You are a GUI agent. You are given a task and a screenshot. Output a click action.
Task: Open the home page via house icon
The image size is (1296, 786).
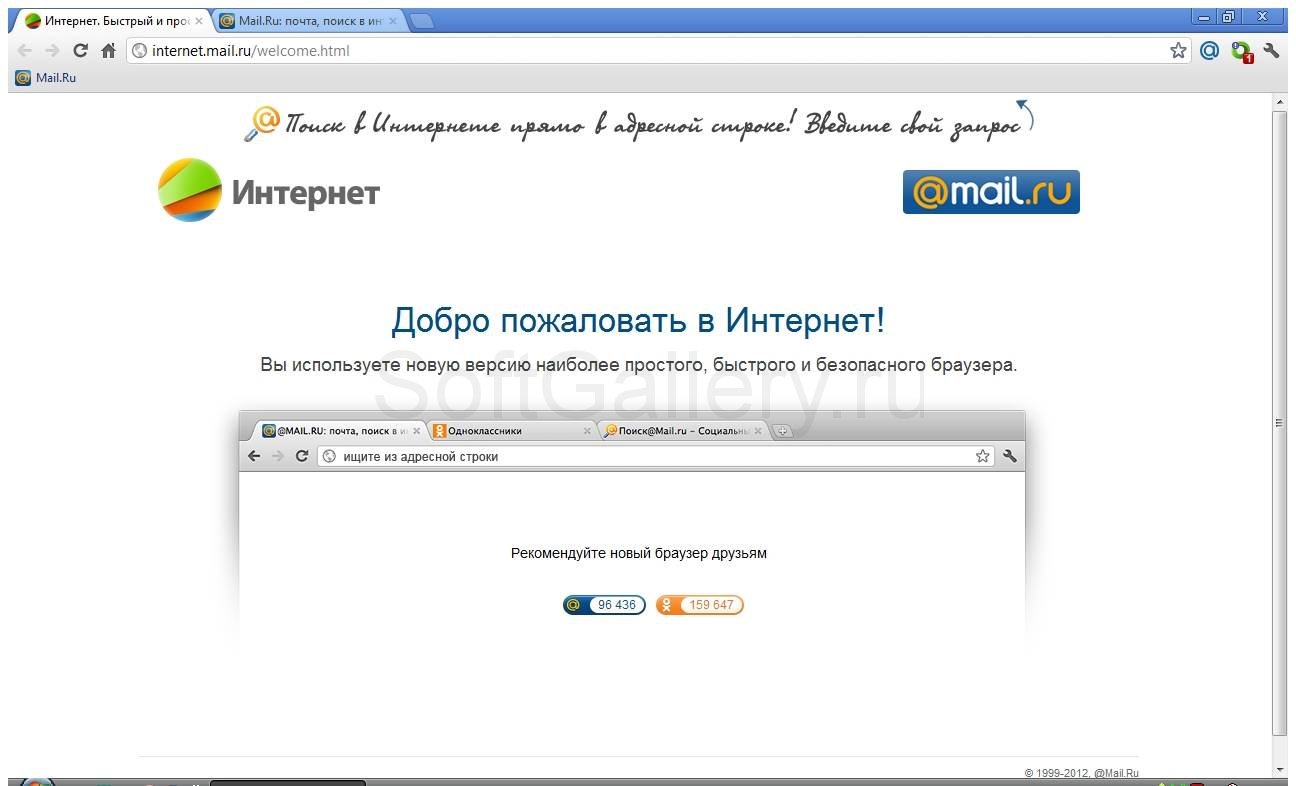(x=109, y=51)
